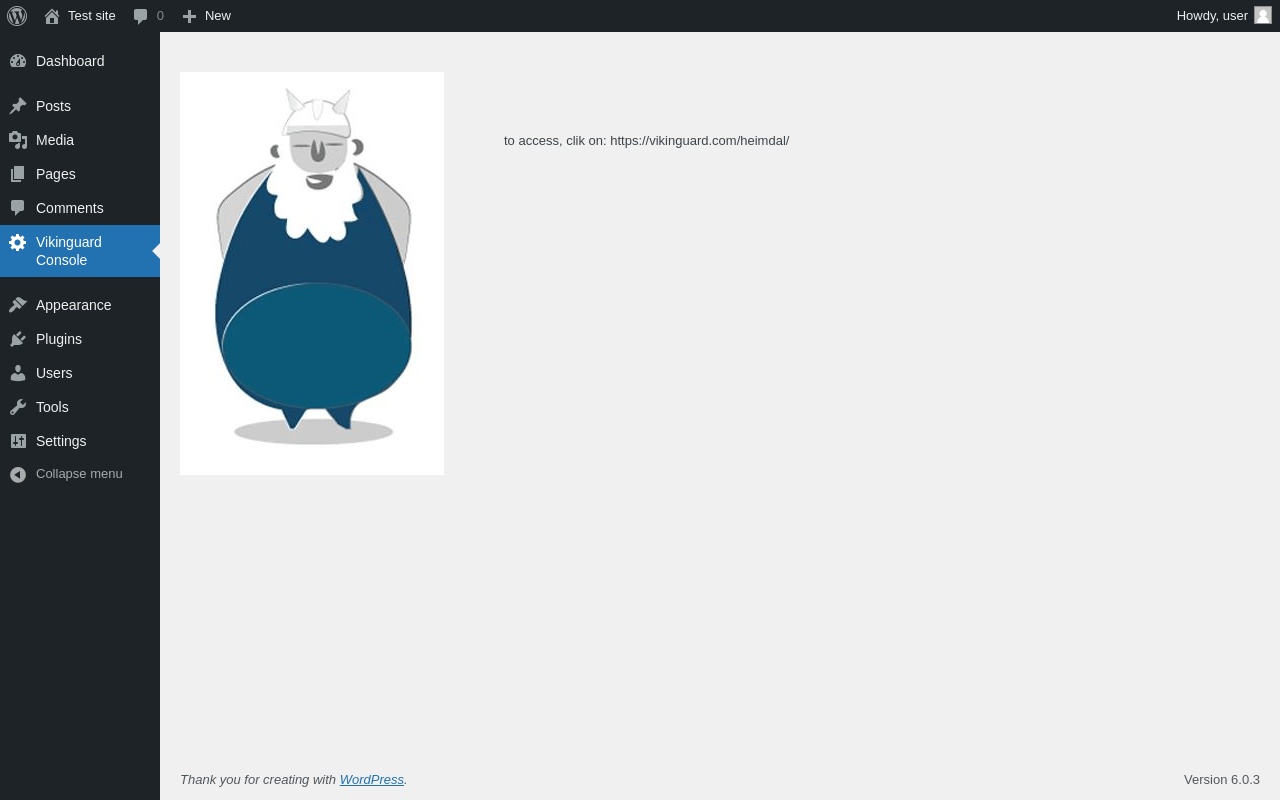Select Vikinguard Console menu label
Screen dimensions: 1280x800
click(x=69, y=251)
